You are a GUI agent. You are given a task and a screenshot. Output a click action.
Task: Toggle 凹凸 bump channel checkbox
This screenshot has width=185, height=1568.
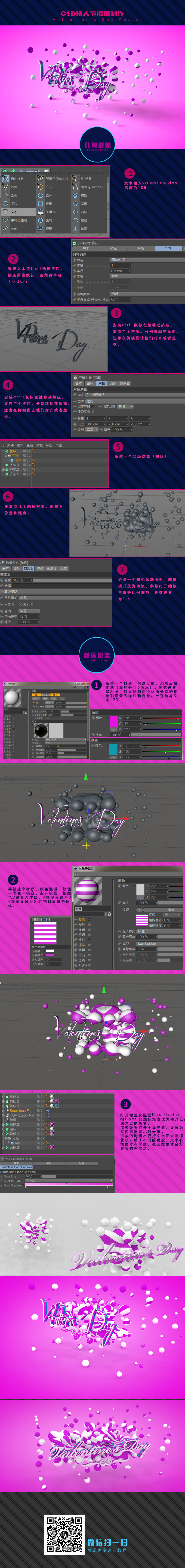(89, 955)
